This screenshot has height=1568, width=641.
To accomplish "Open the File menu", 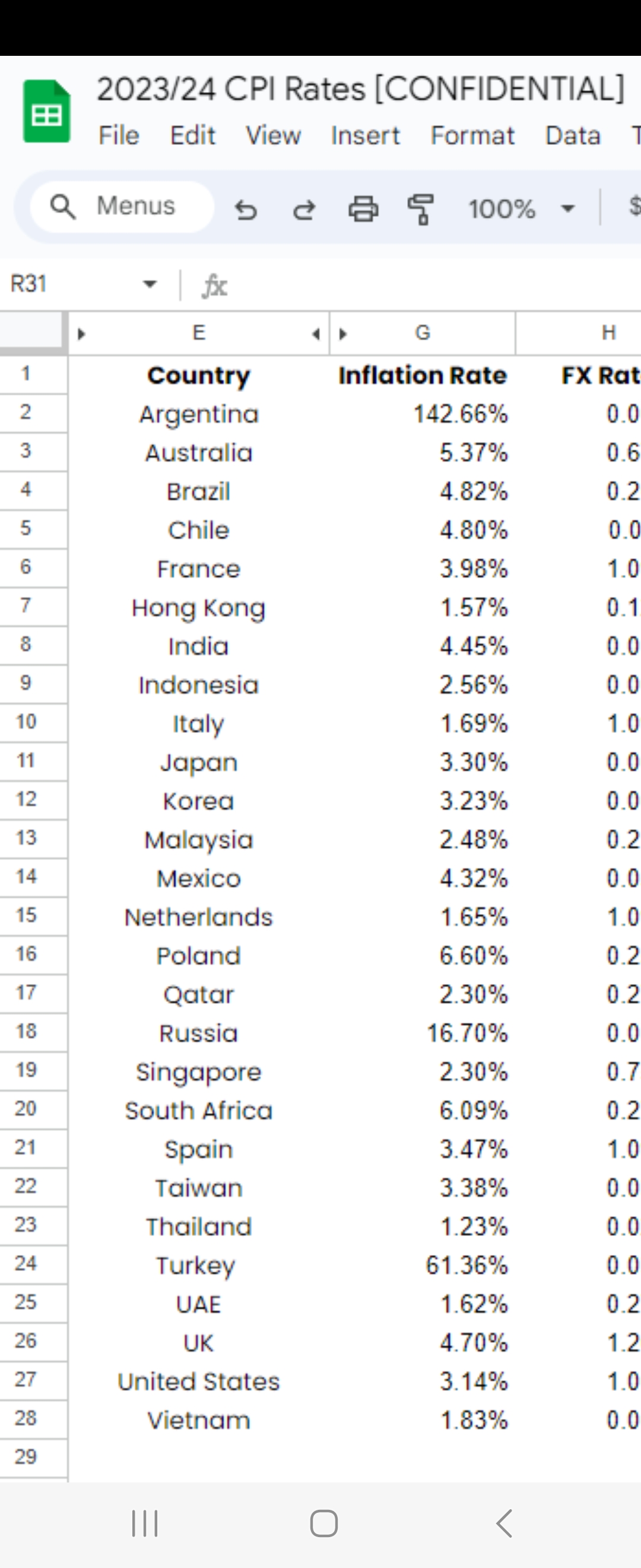I will click(119, 135).
